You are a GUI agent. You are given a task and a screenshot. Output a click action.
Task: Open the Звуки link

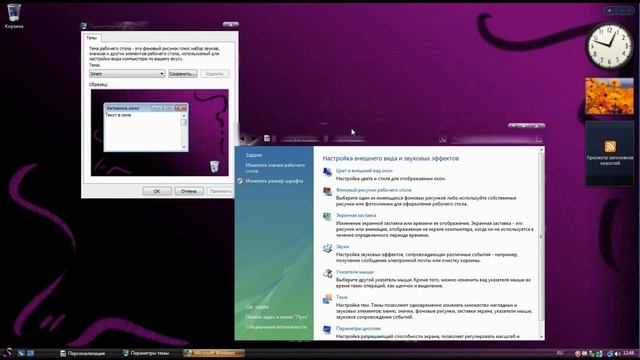[x=342, y=247]
